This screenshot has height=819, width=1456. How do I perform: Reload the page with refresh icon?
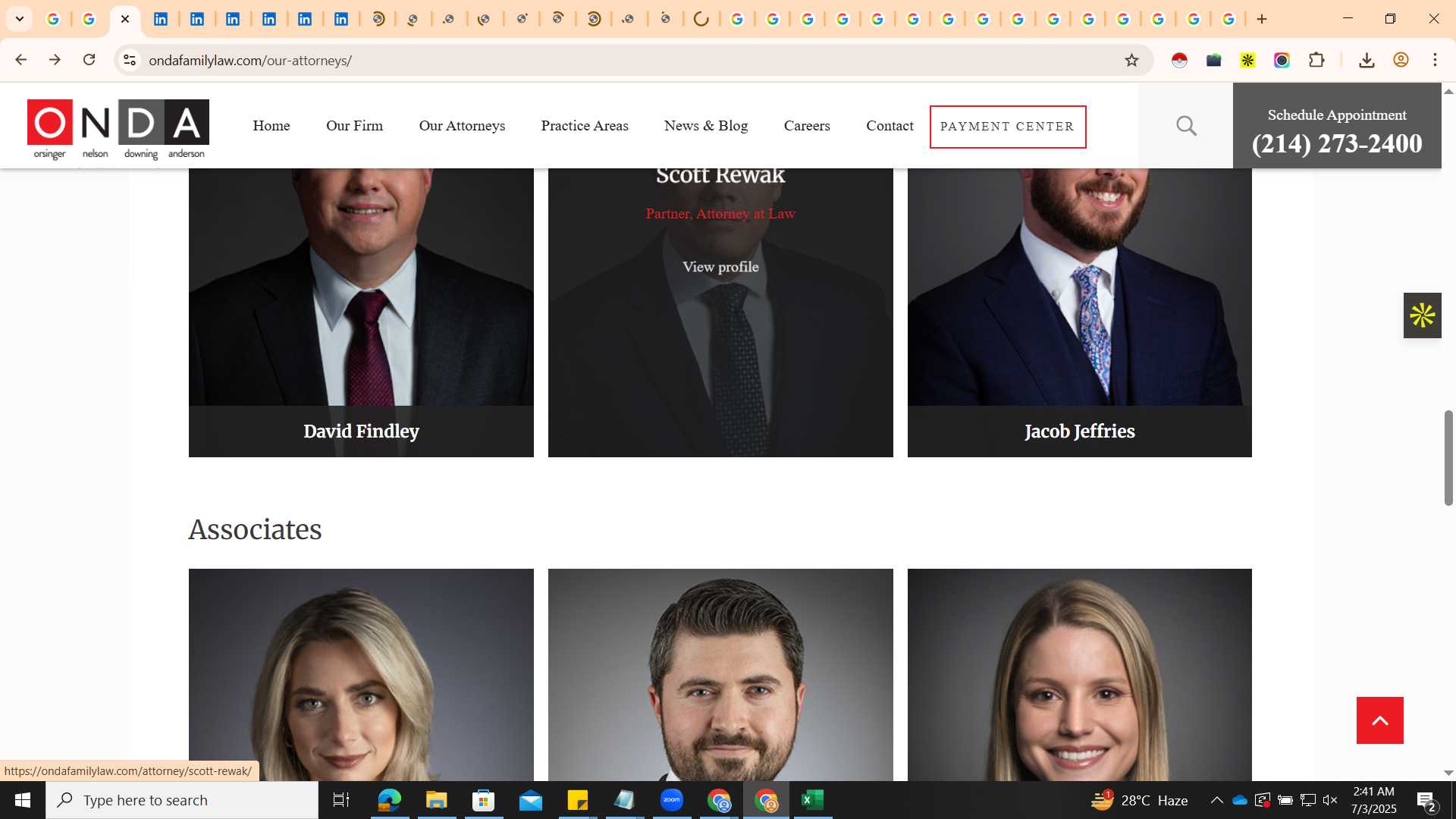point(89,60)
